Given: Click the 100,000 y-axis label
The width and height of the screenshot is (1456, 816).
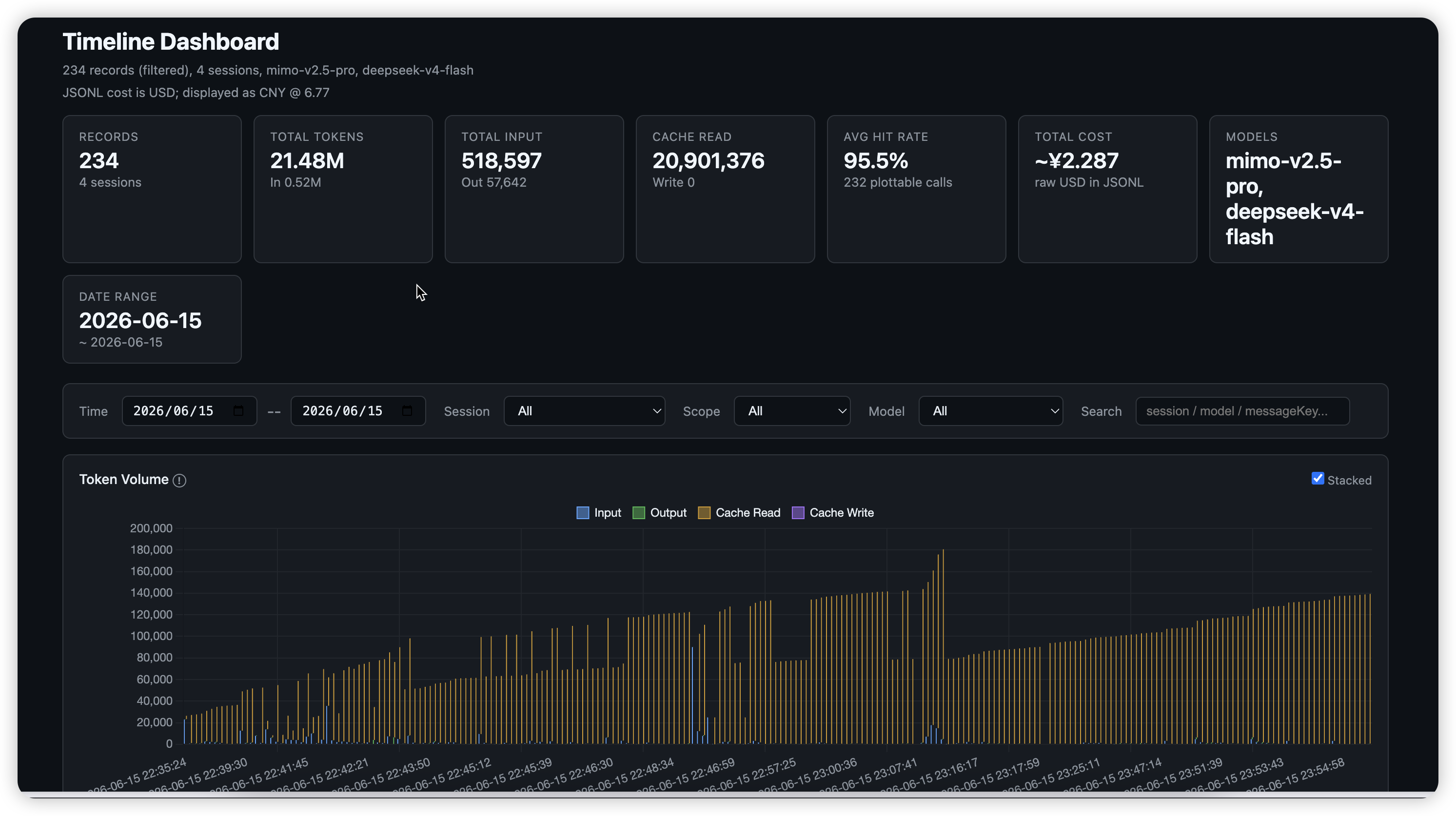Looking at the screenshot, I should click(151, 636).
